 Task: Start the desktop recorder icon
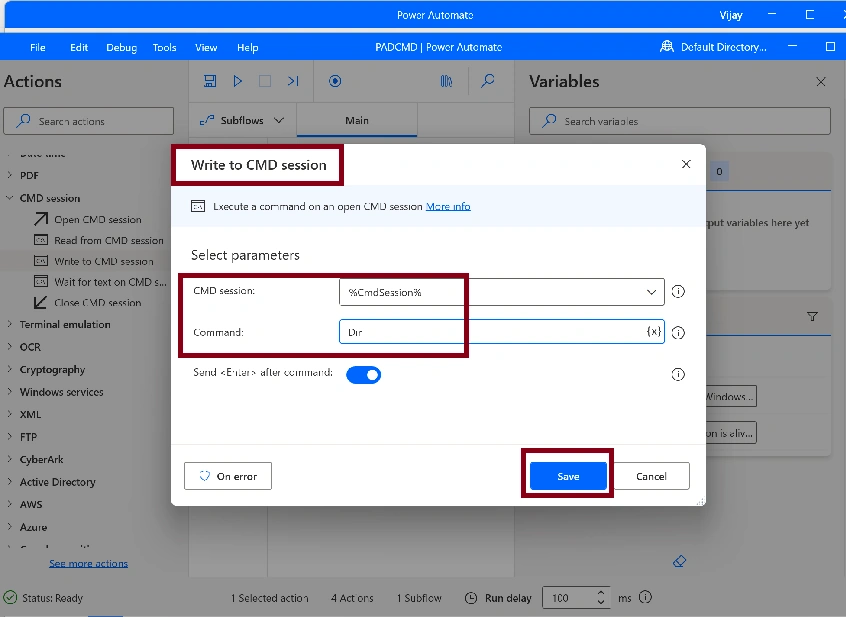[335, 81]
